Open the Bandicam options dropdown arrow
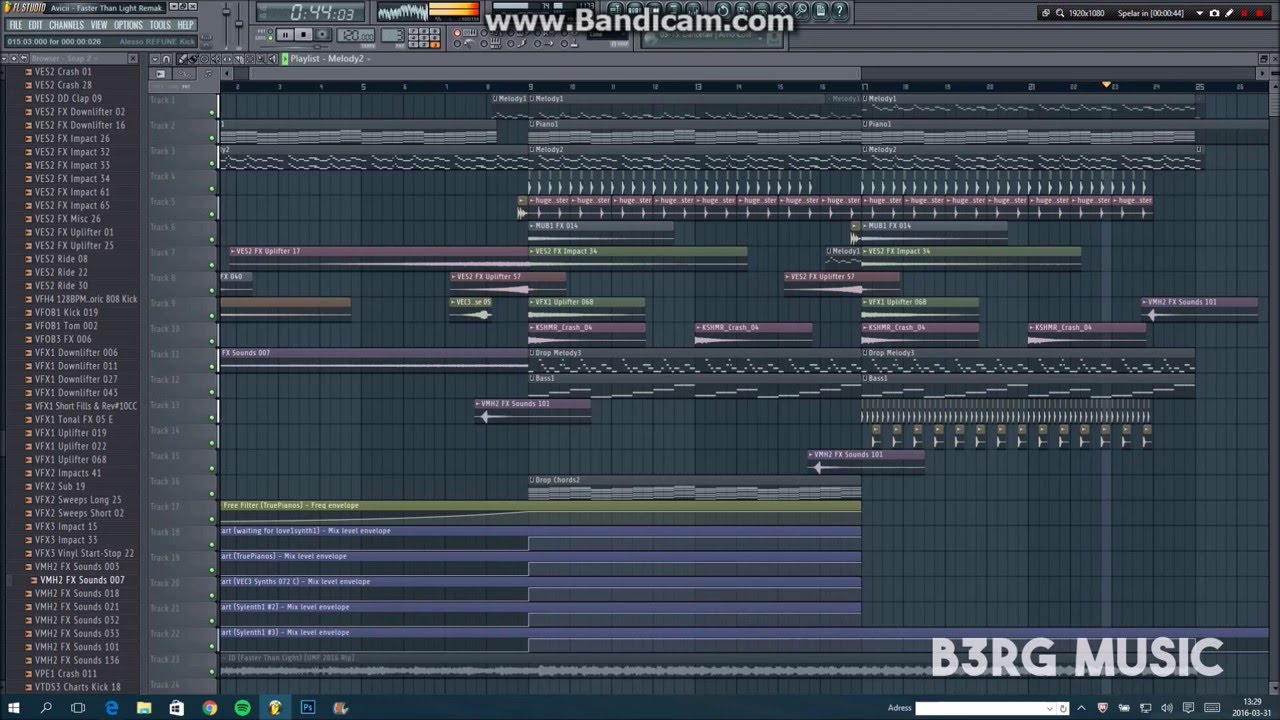 tap(1200, 13)
